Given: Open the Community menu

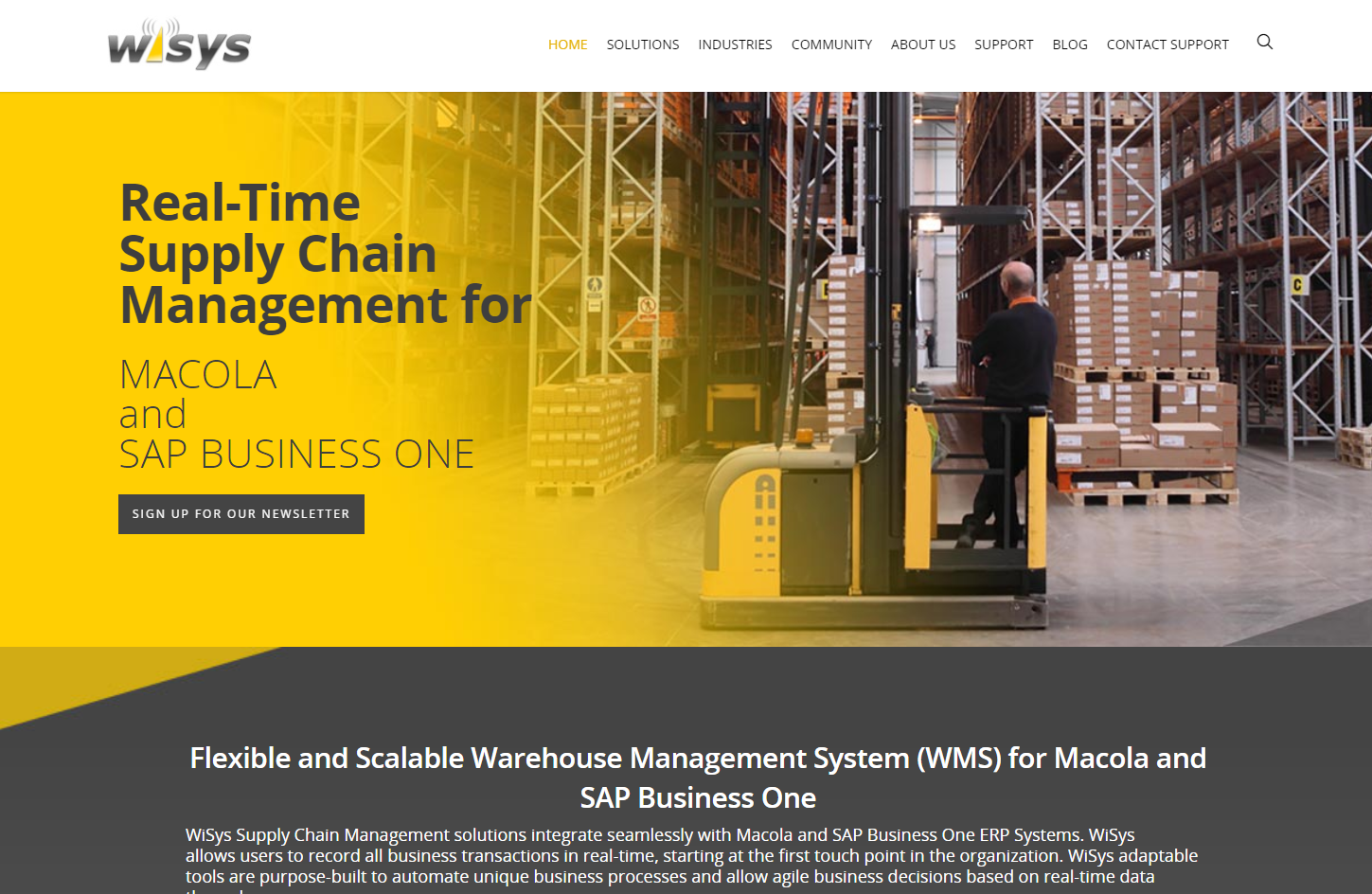Looking at the screenshot, I should (x=831, y=45).
